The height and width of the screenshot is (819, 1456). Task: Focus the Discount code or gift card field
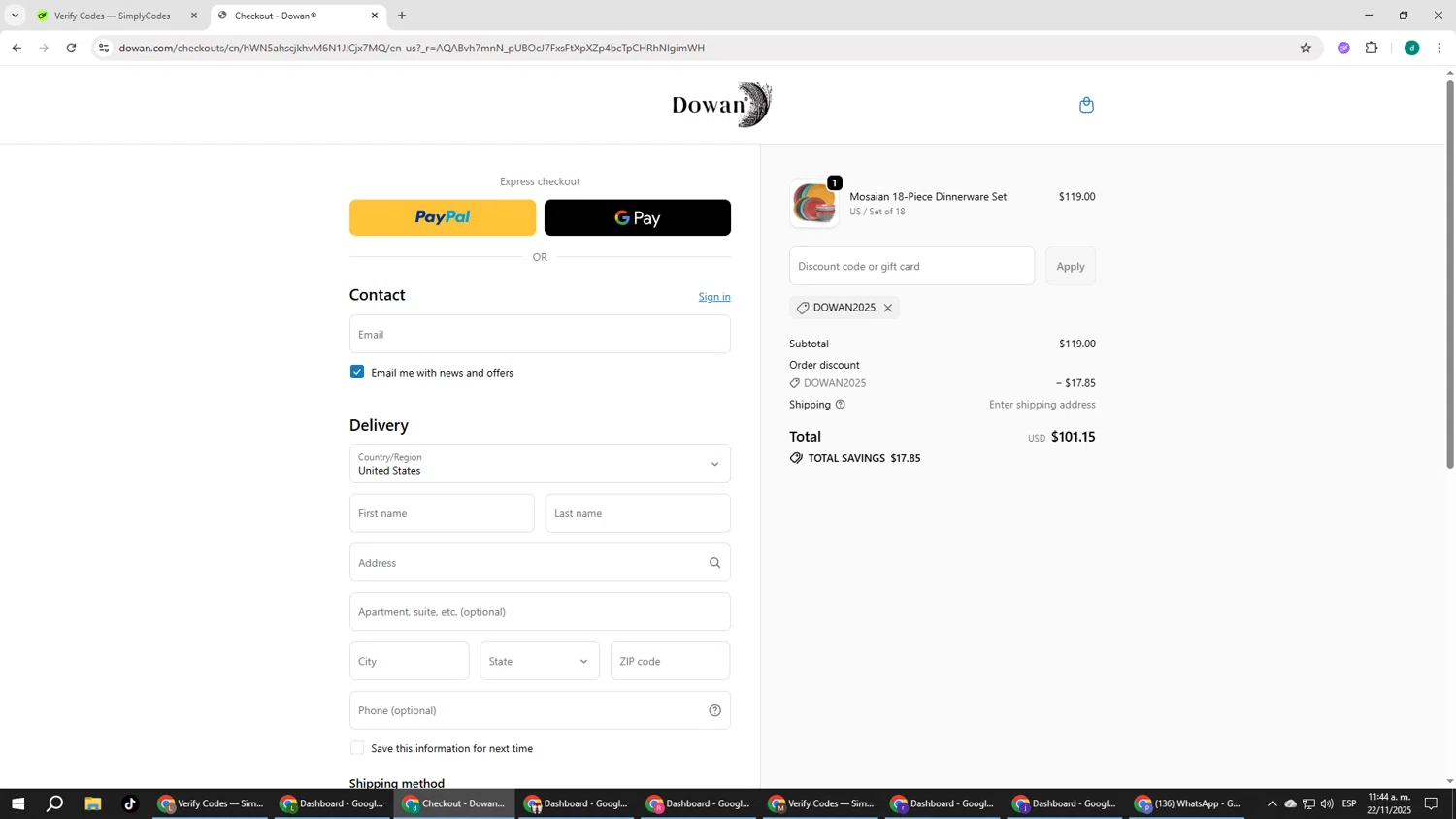911,266
